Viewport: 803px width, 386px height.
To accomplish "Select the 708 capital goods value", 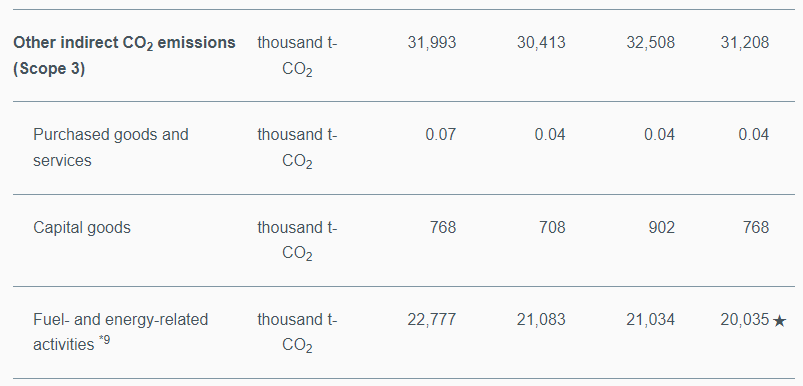I will 552,227.
